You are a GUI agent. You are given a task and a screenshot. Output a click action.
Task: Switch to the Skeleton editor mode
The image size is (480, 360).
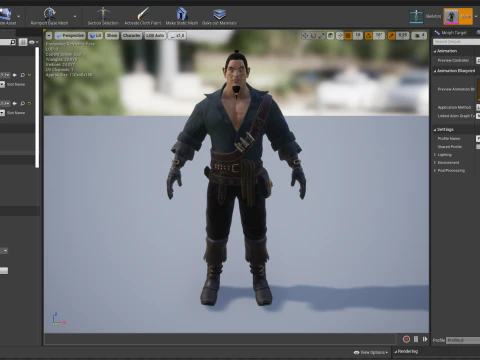[425, 16]
